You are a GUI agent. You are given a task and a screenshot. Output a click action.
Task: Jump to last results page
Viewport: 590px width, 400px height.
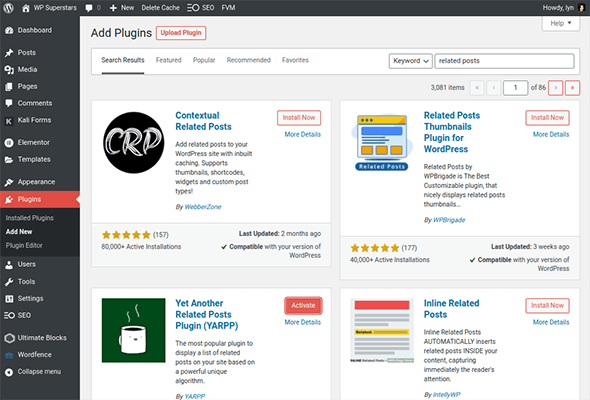[x=572, y=88]
